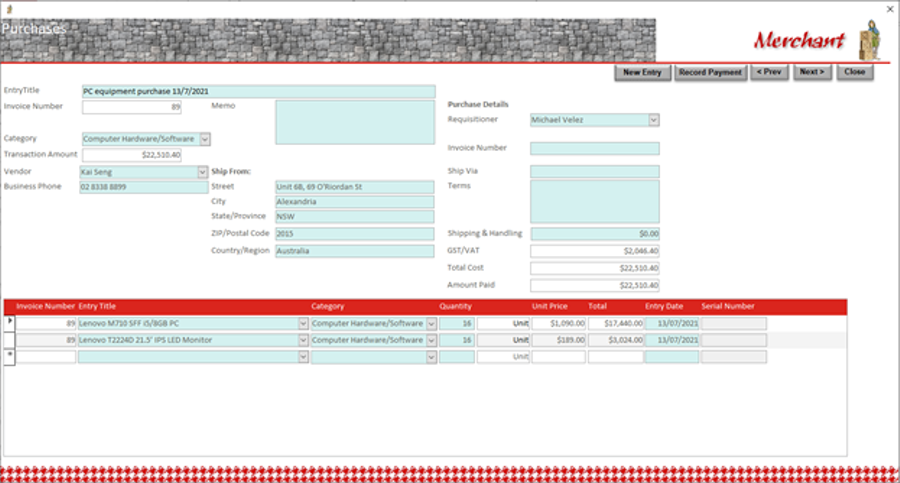Click Invoice Number cell in Lenovo M710 row

tap(46, 324)
